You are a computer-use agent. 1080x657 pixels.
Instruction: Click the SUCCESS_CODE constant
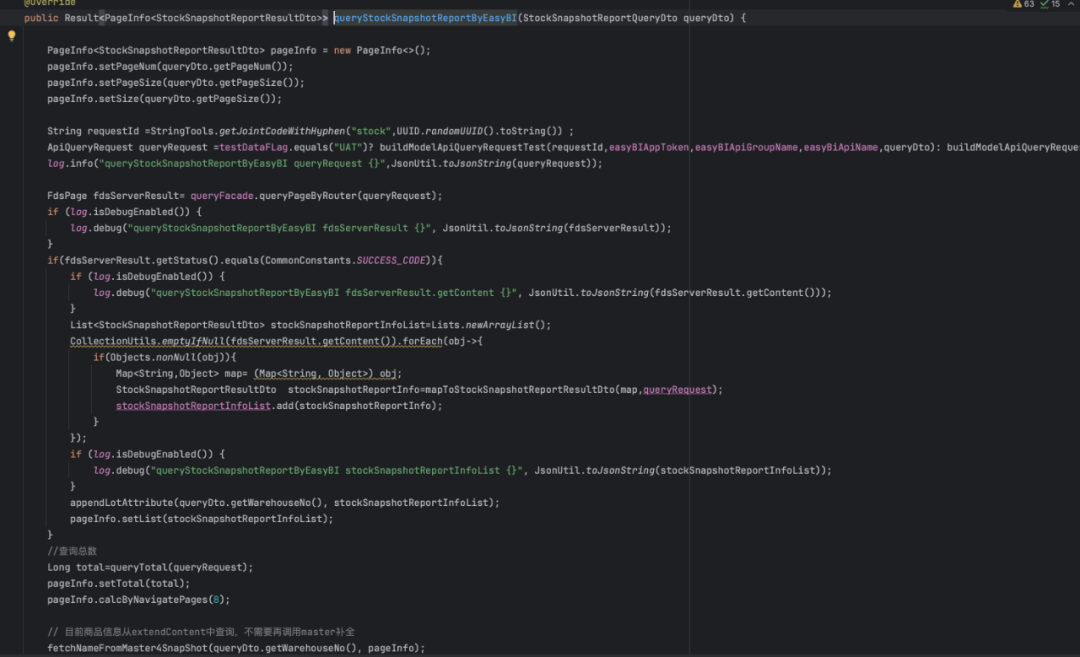(391, 261)
